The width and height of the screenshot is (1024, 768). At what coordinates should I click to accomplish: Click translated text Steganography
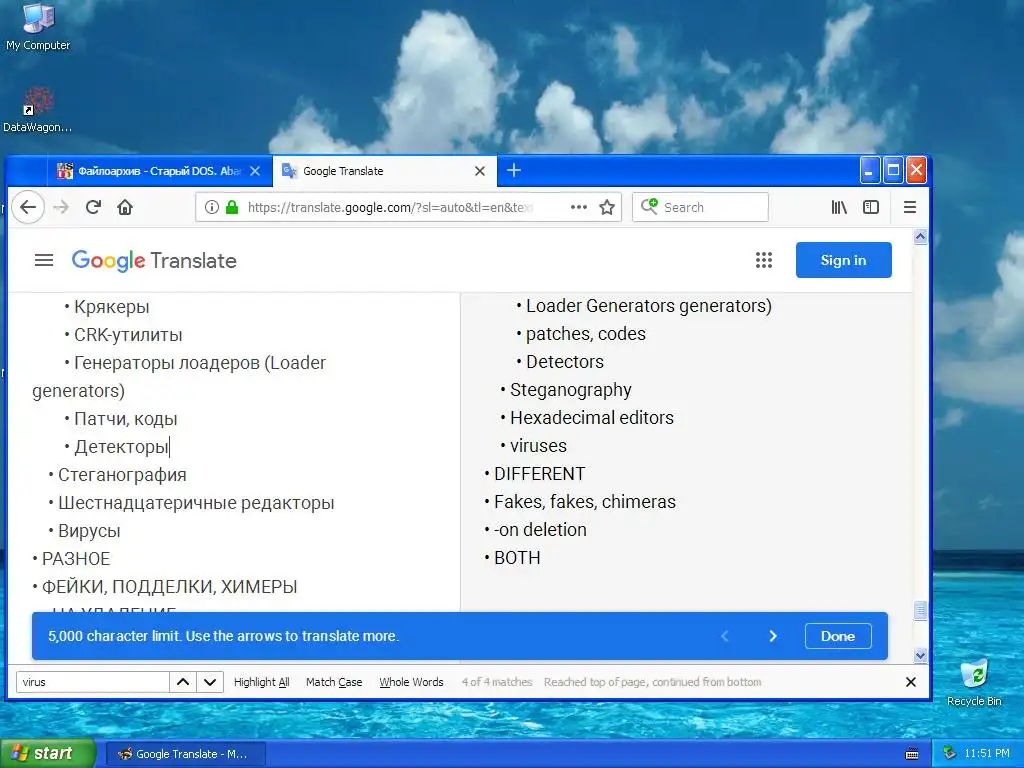pyautogui.click(x=571, y=390)
